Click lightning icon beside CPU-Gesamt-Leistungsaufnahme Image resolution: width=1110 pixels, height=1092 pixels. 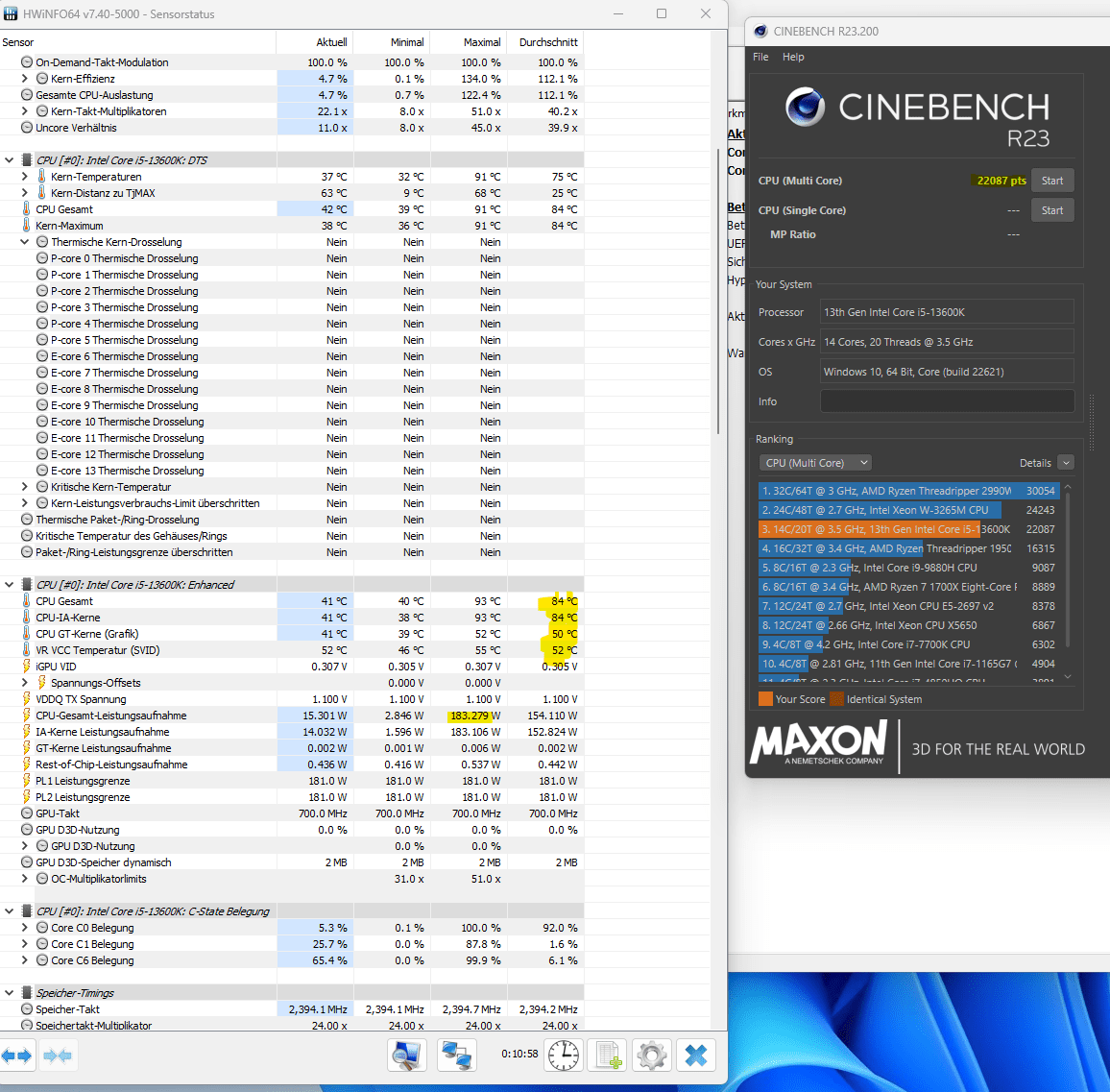[26, 716]
